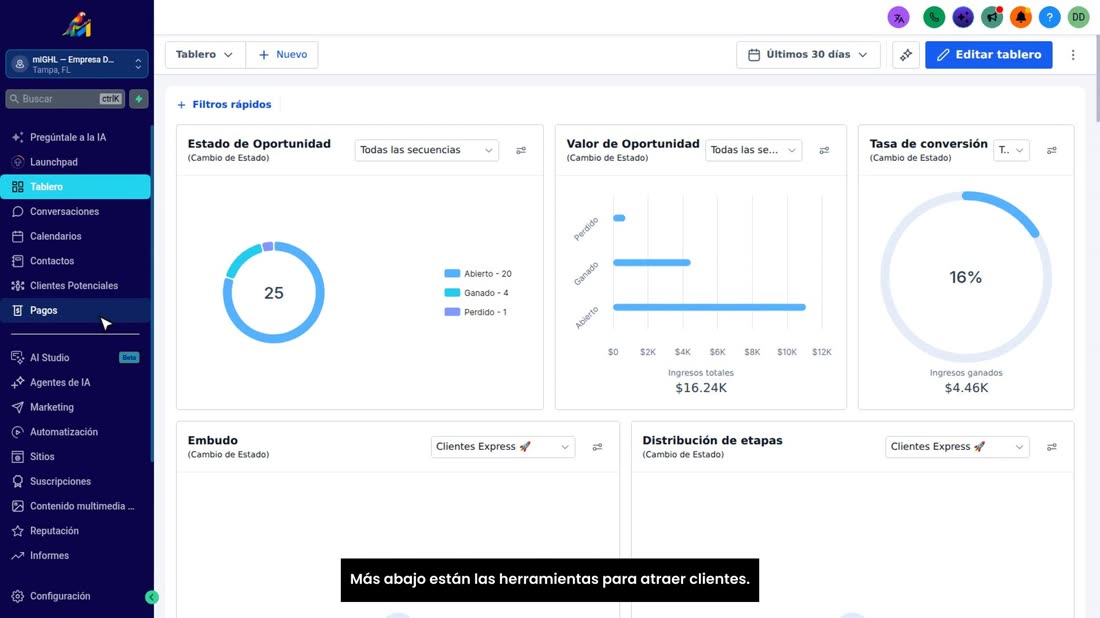
Task: Open the Últimos 30 días date range dropdown
Action: click(x=808, y=55)
